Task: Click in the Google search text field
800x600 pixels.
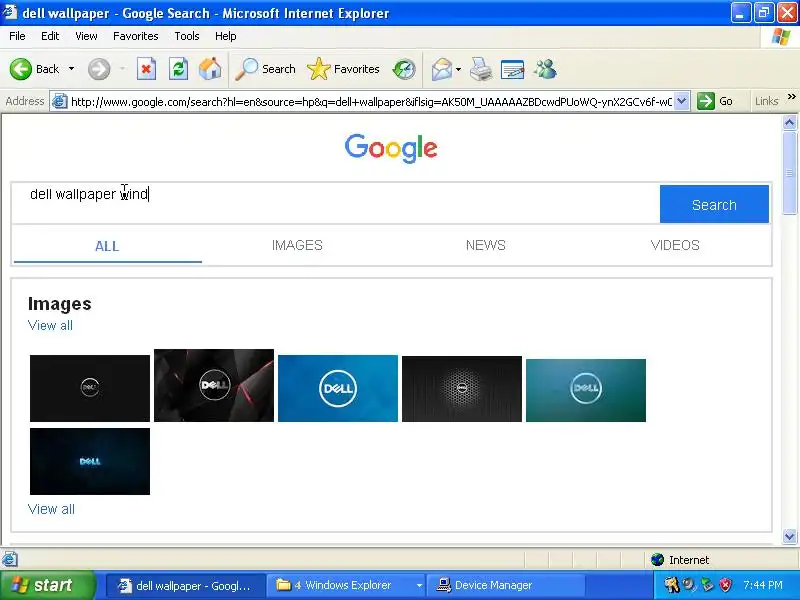Action: coord(336,204)
